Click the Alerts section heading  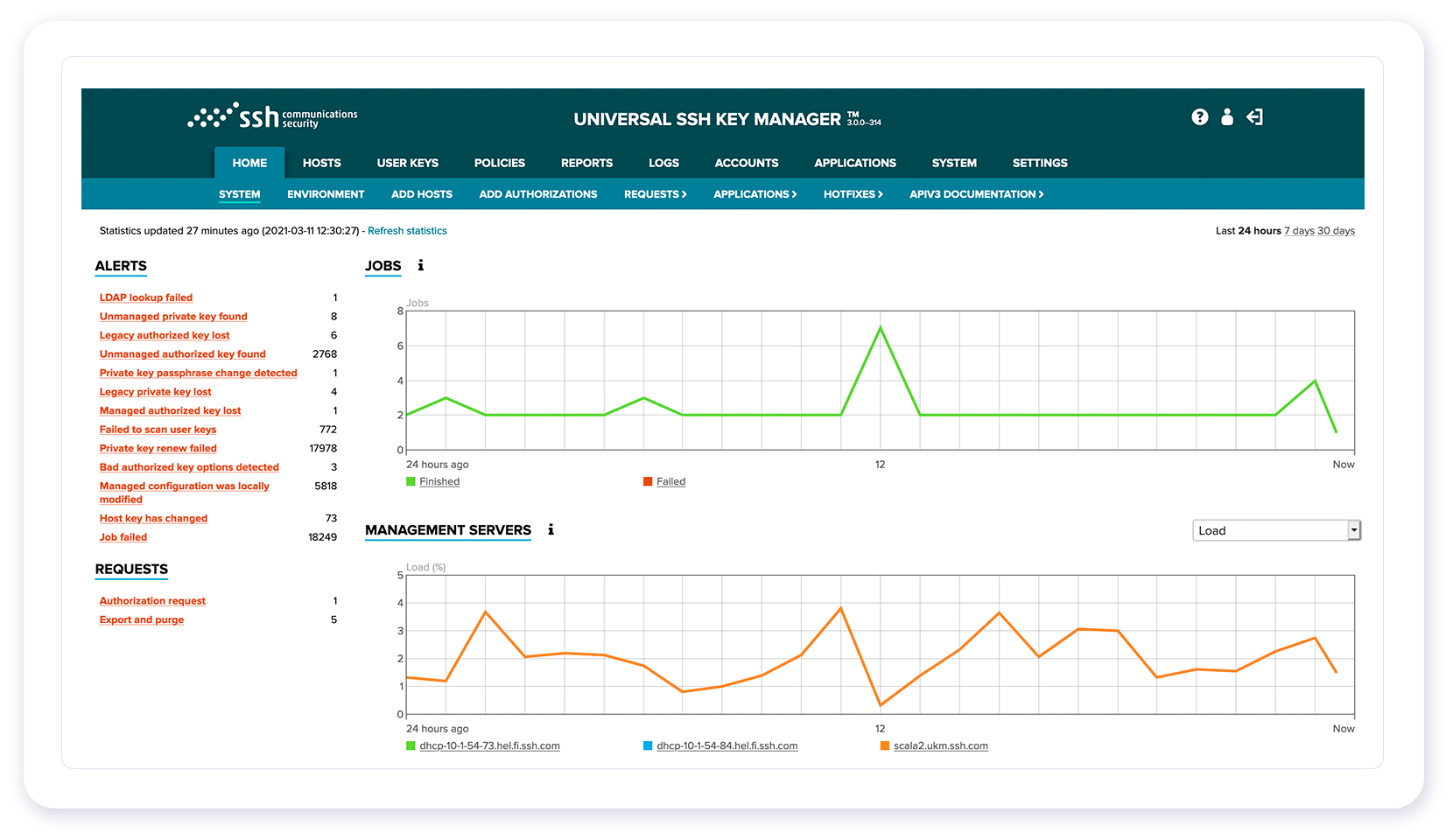[121, 266]
